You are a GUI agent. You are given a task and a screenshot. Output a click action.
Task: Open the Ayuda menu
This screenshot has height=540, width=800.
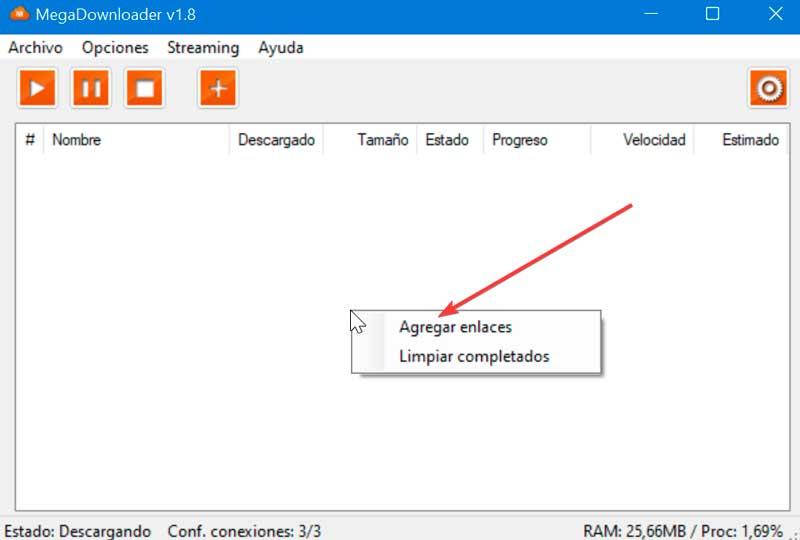[281, 47]
